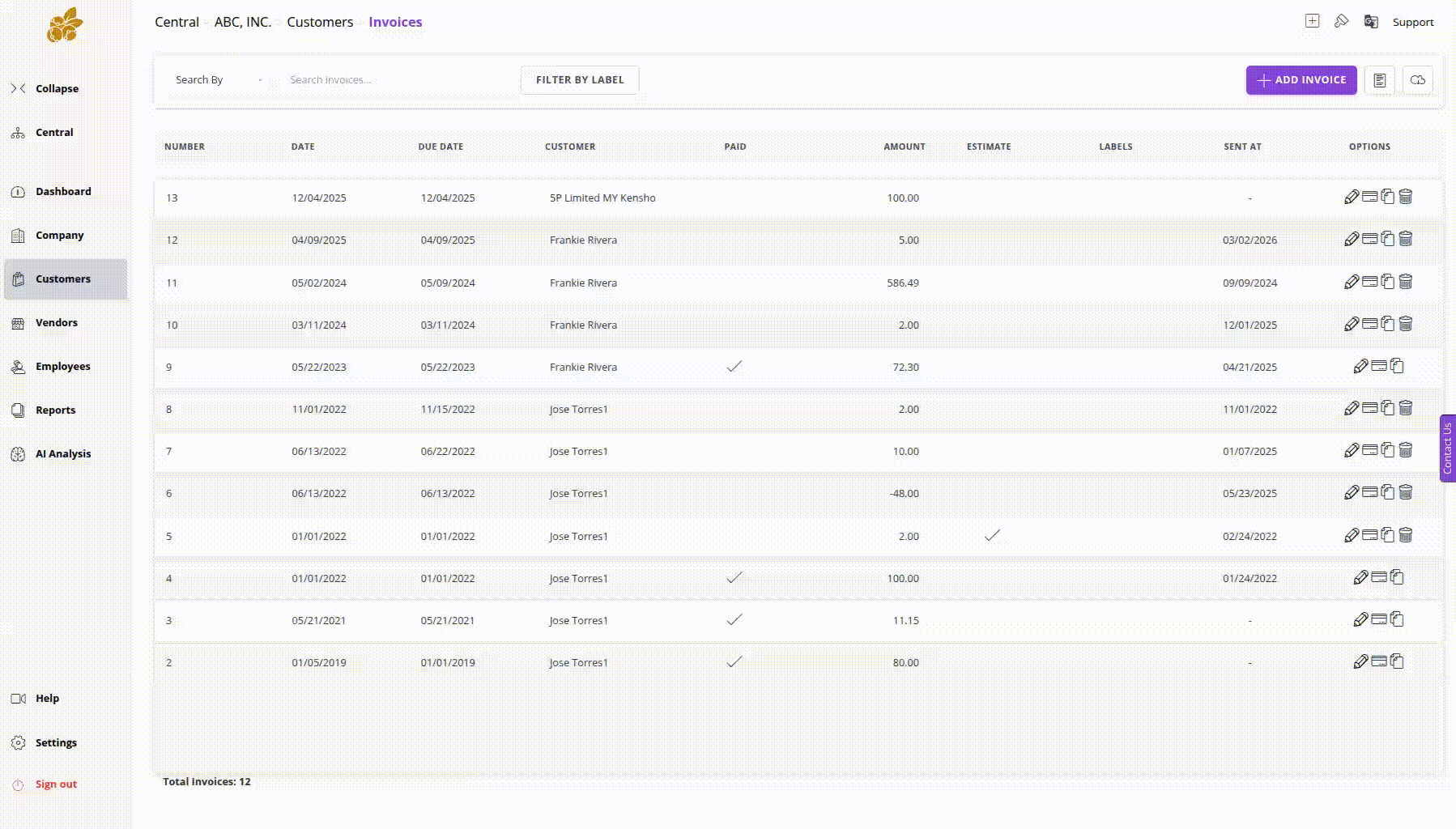This screenshot has height=829, width=1456.
Task: Open payment icon for invoice 10
Action: point(1370,323)
